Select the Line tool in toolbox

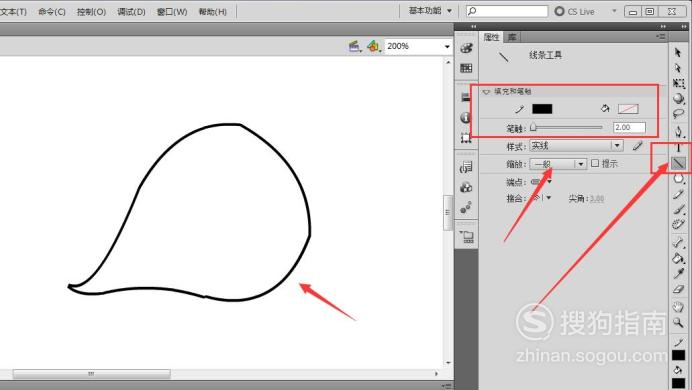coord(678,164)
